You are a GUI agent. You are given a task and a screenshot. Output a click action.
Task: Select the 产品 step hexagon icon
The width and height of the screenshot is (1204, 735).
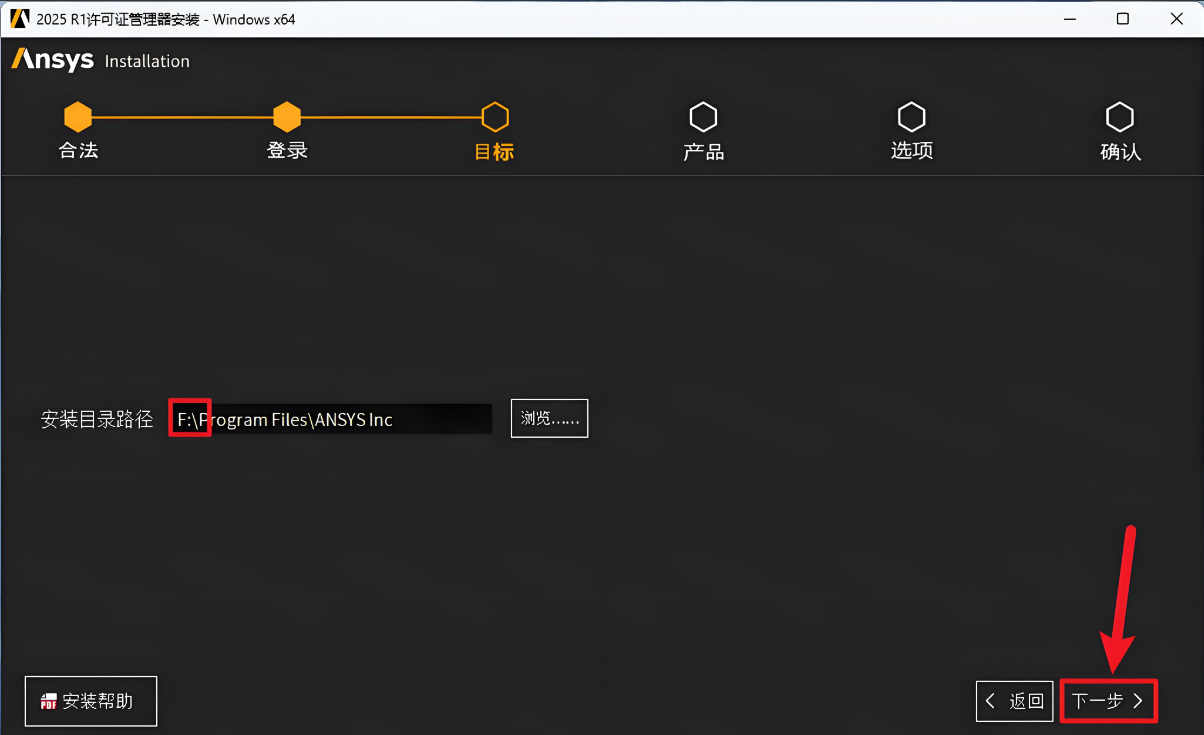click(703, 117)
